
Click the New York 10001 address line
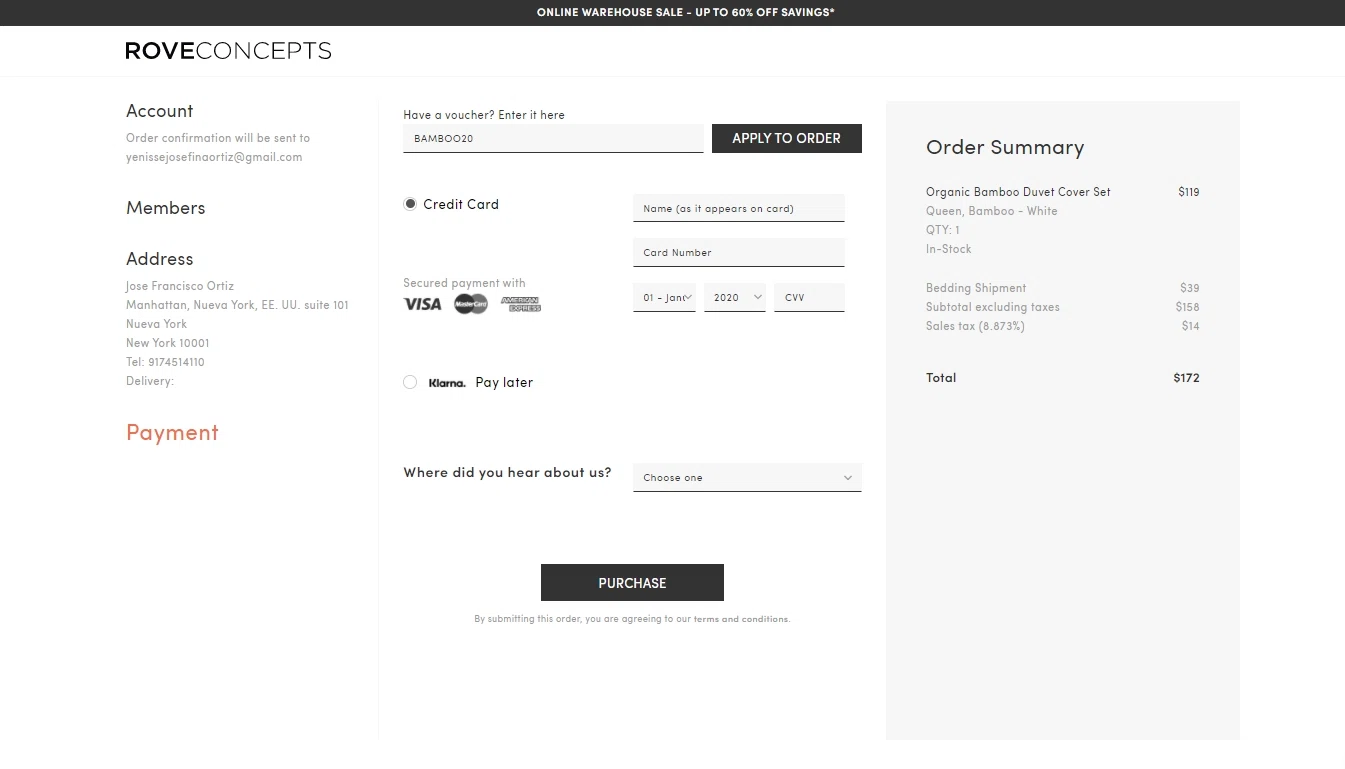point(168,343)
